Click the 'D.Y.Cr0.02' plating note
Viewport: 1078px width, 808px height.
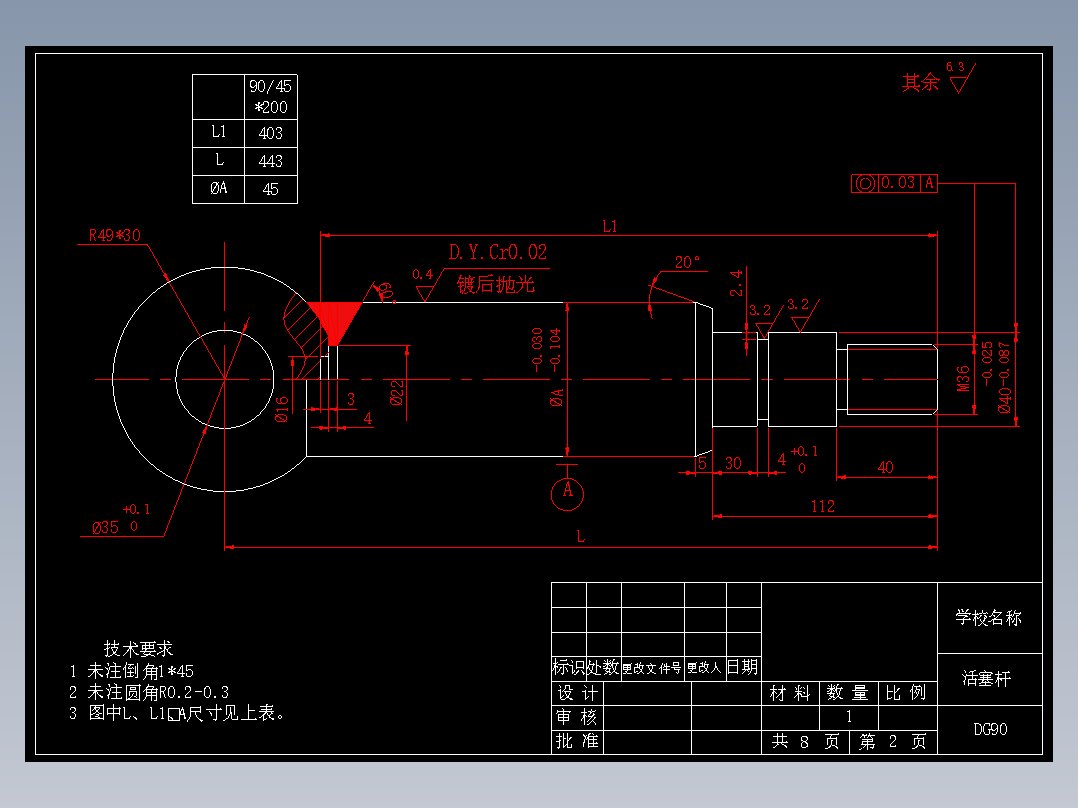click(498, 252)
